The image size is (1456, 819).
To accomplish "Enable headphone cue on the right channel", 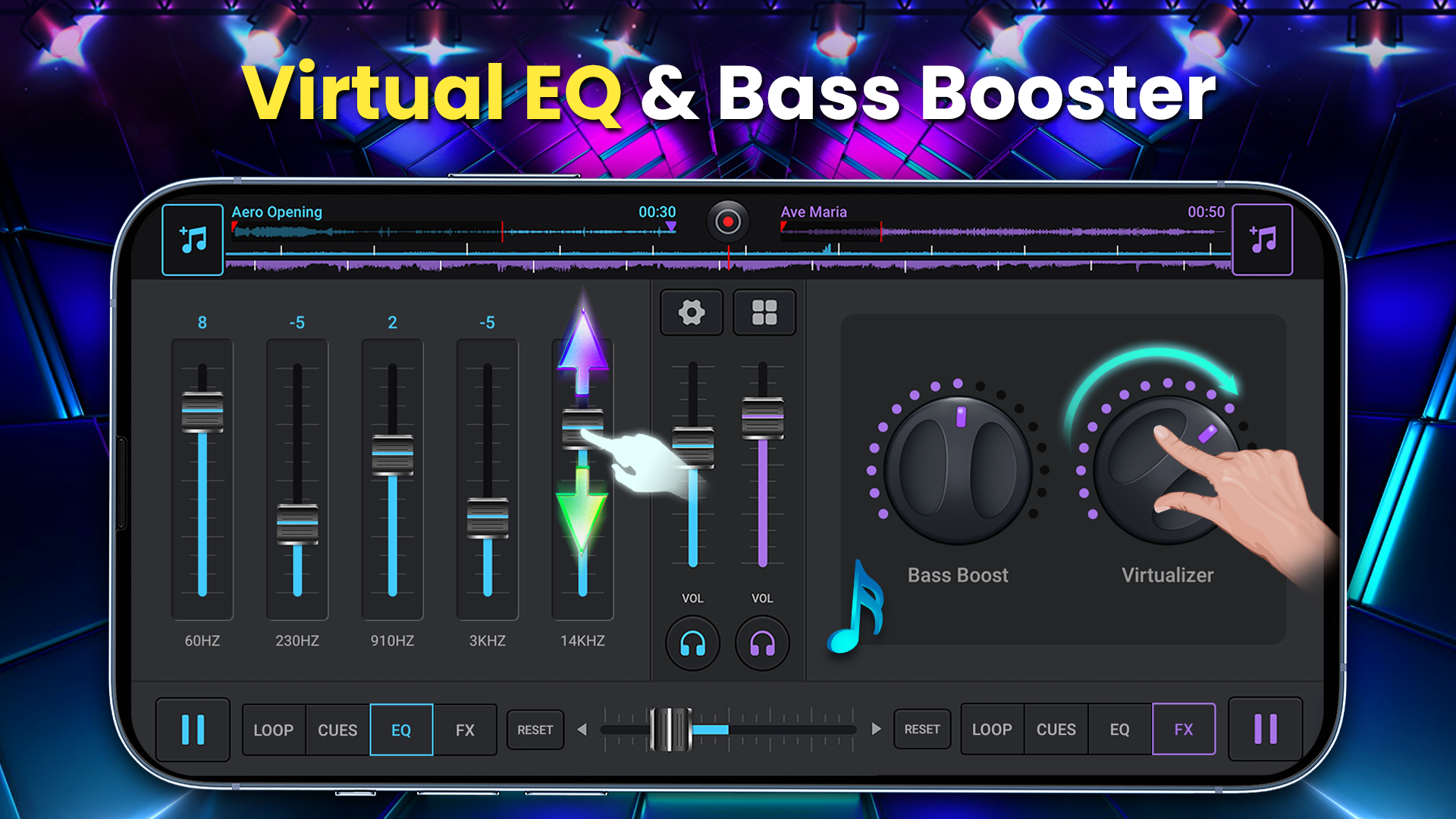I will pyautogui.click(x=762, y=643).
